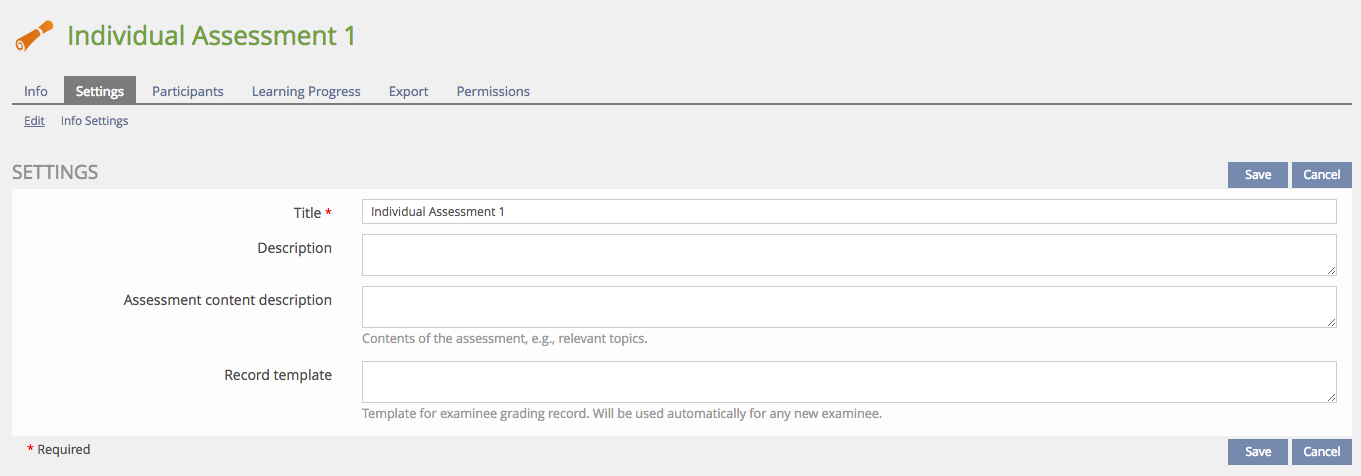Screen dimensions: 1361x476
Task: Open the Export tab
Action: tap(408, 91)
